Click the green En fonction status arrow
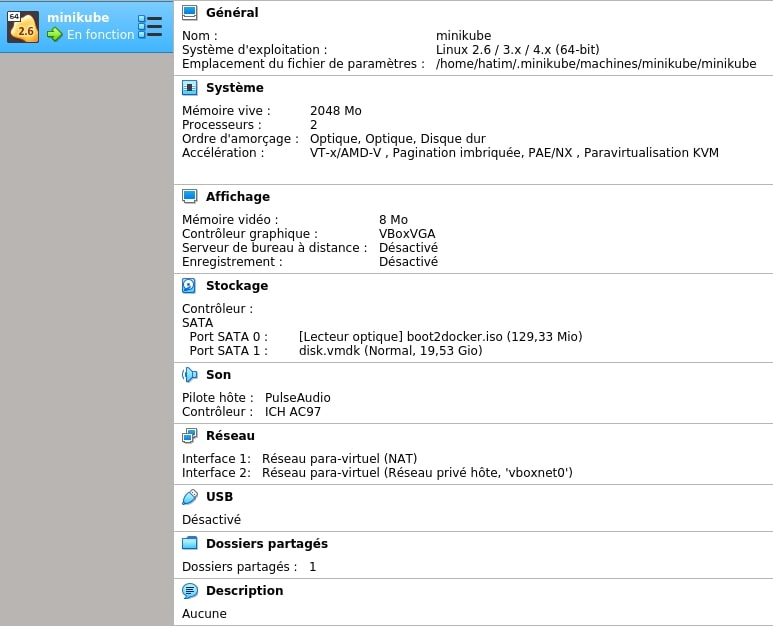This screenshot has width=773, height=626. (x=54, y=35)
